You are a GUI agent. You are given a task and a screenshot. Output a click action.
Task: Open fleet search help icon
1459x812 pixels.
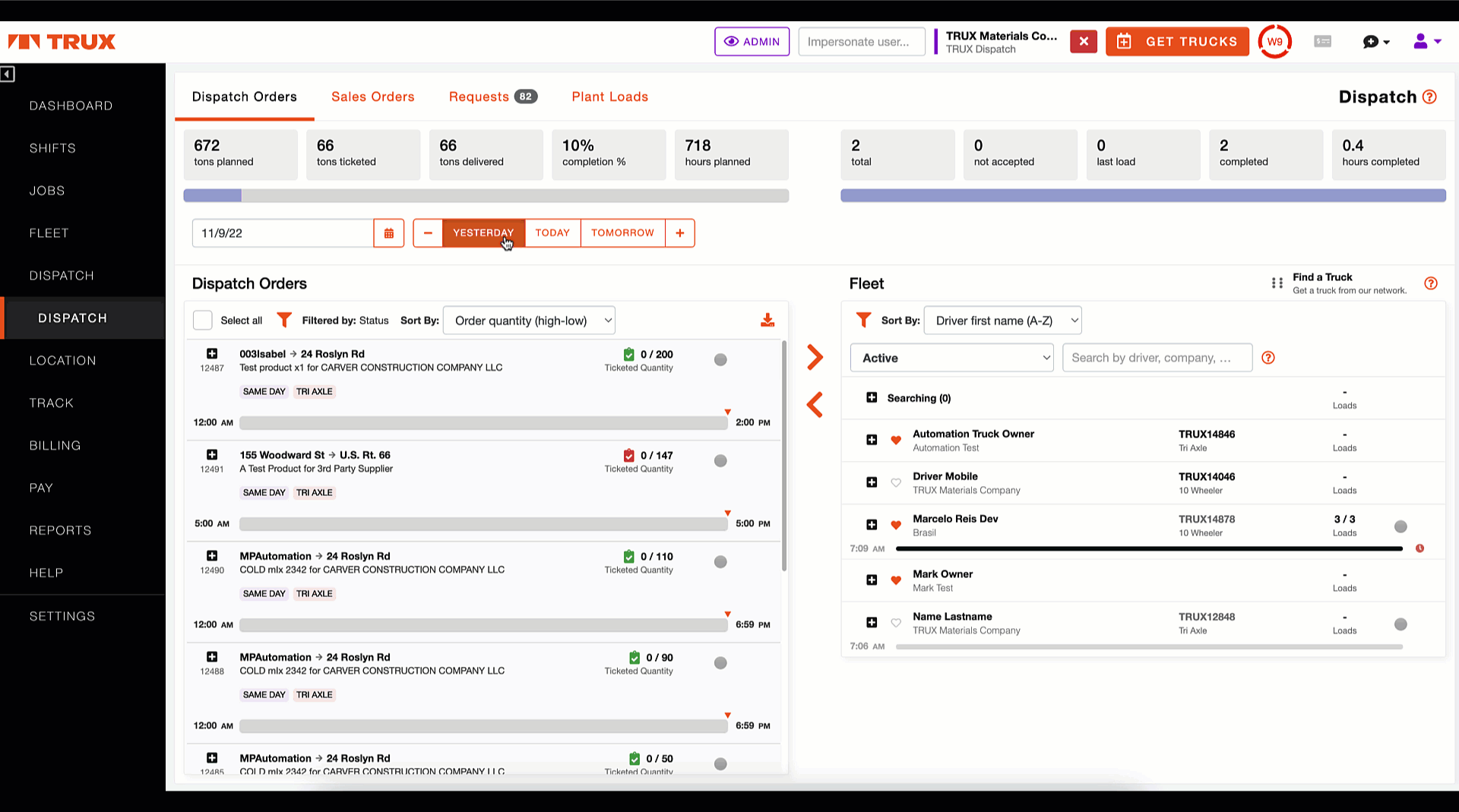1268,358
